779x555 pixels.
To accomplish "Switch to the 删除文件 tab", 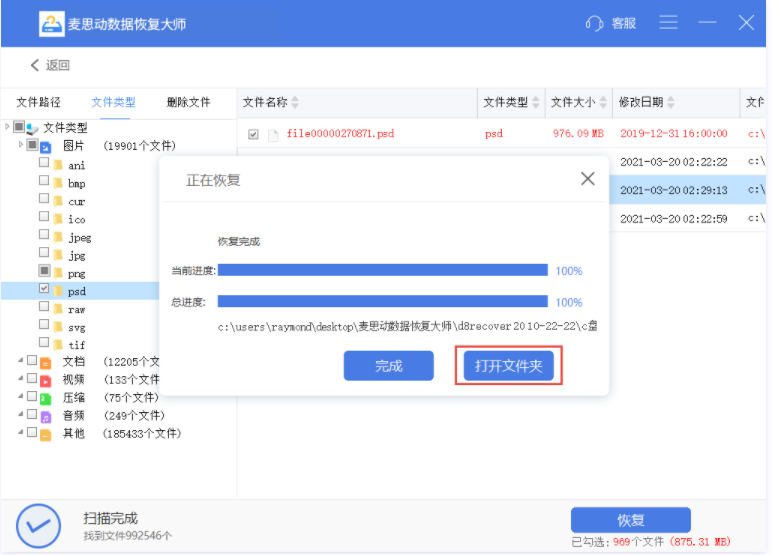I will point(188,102).
